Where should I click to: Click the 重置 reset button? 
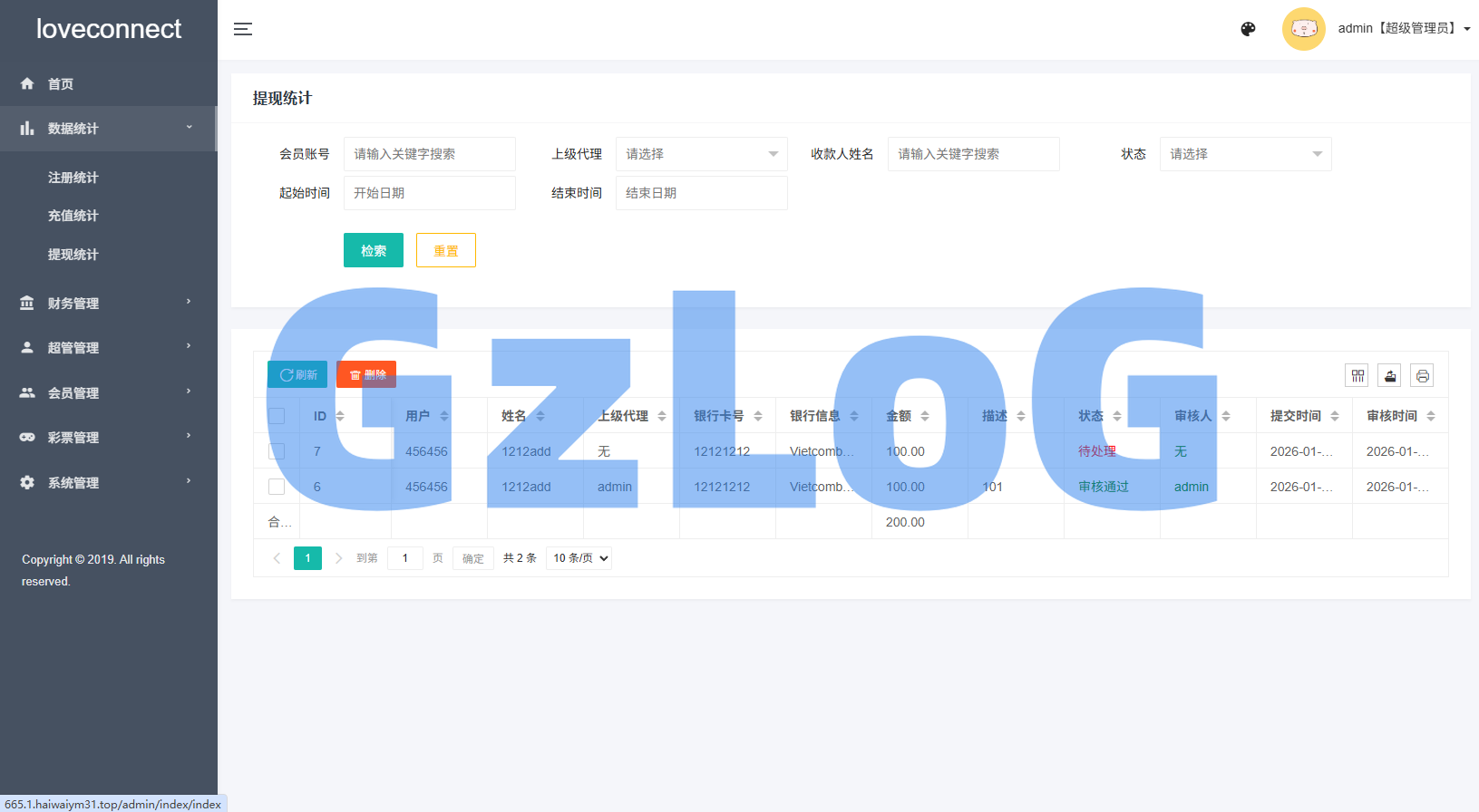[x=445, y=250]
